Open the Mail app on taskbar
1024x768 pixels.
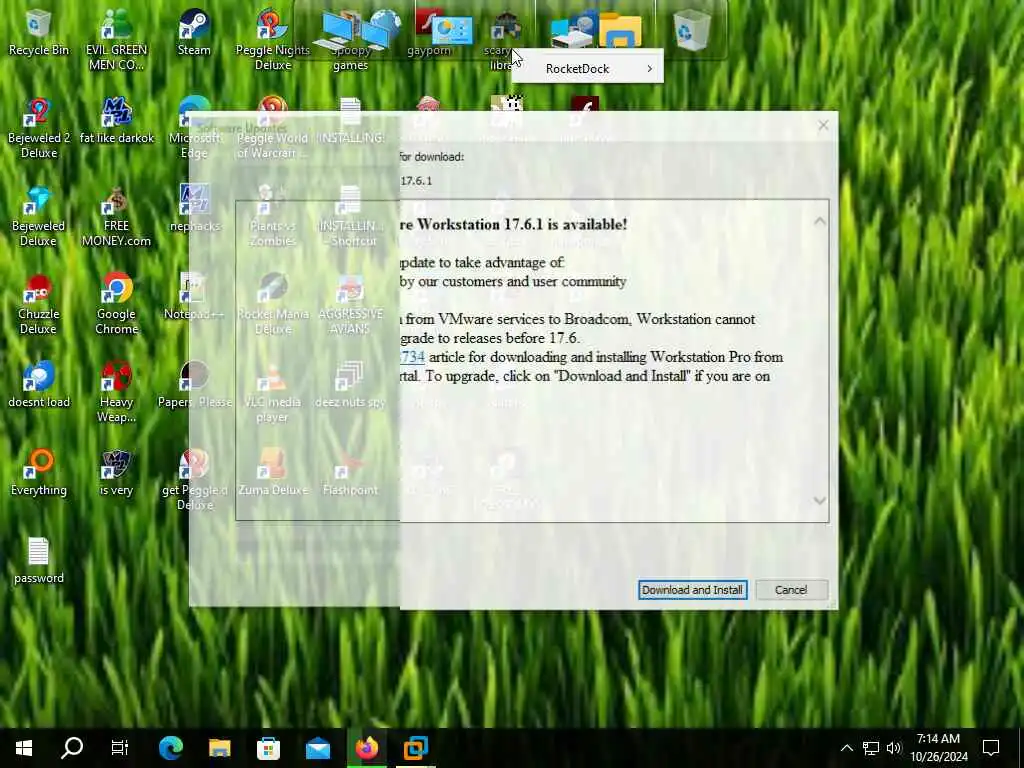point(318,748)
